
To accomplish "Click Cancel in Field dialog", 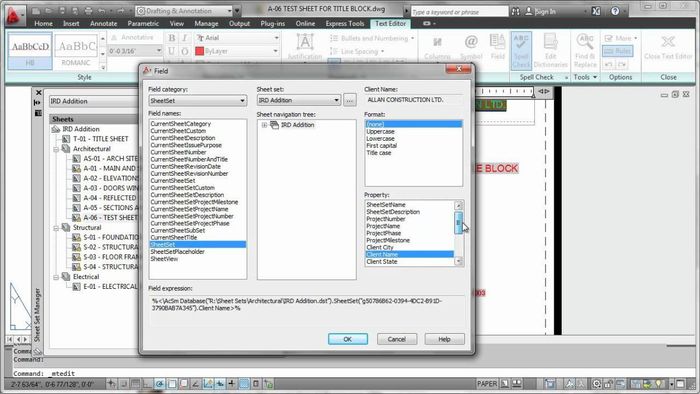I will point(396,340).
